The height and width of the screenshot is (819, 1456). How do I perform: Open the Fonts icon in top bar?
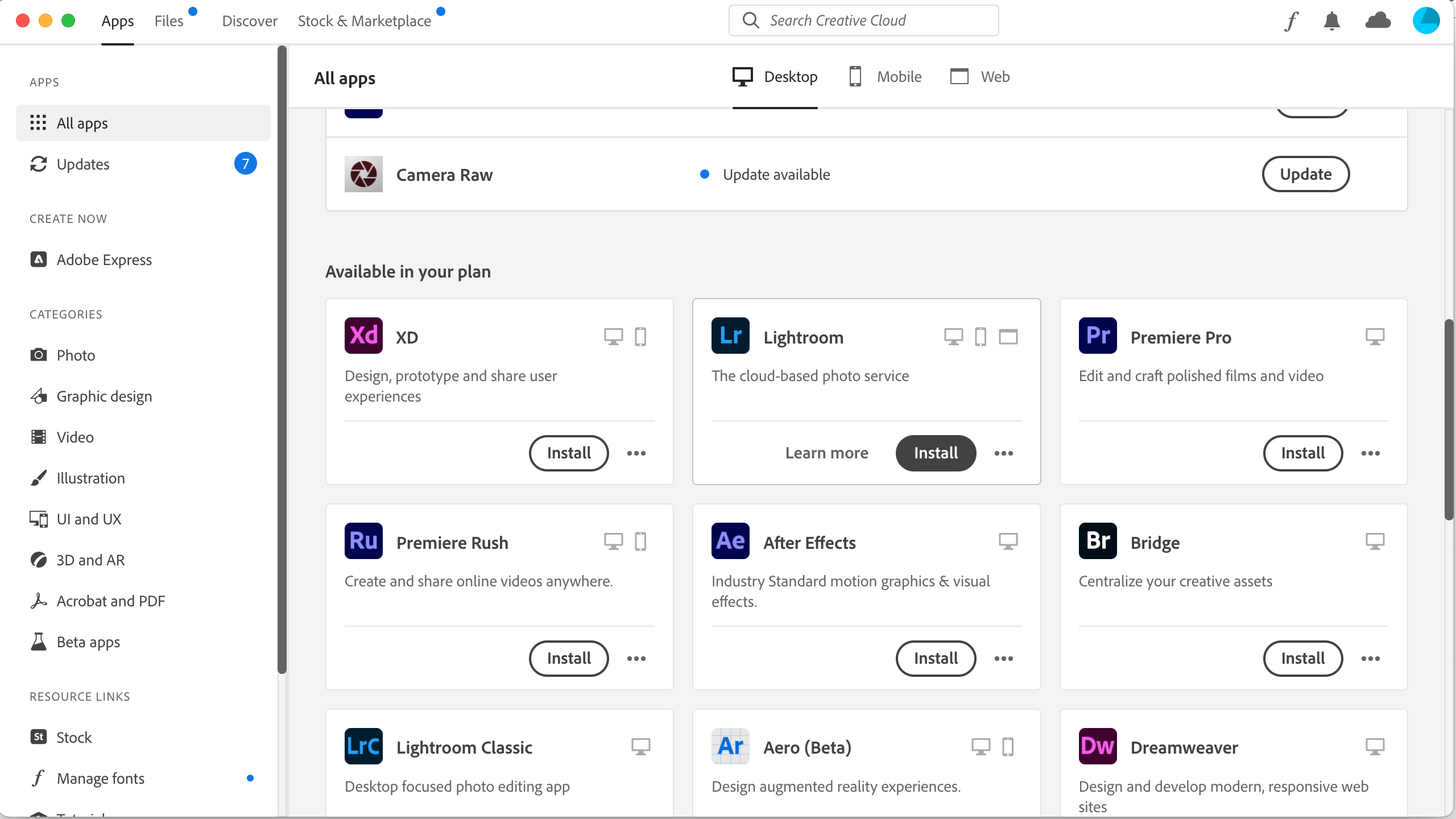[1291, 21]
